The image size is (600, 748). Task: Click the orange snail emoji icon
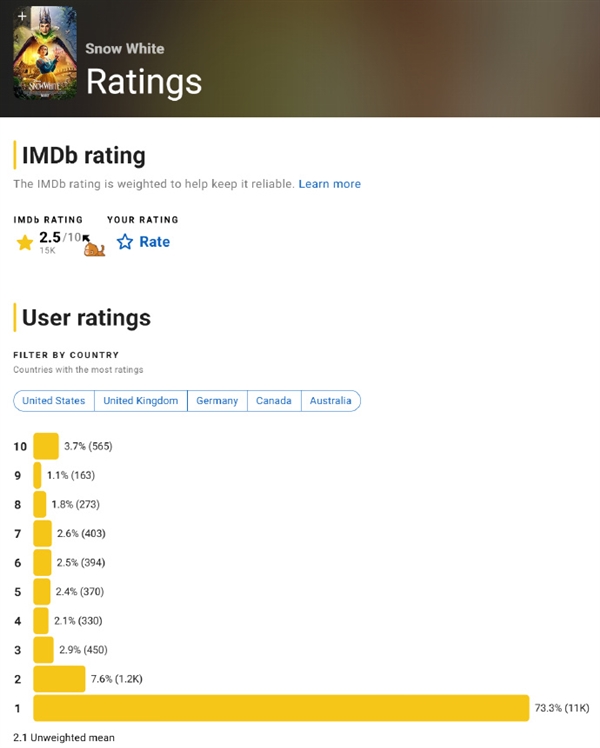(94, 249)
